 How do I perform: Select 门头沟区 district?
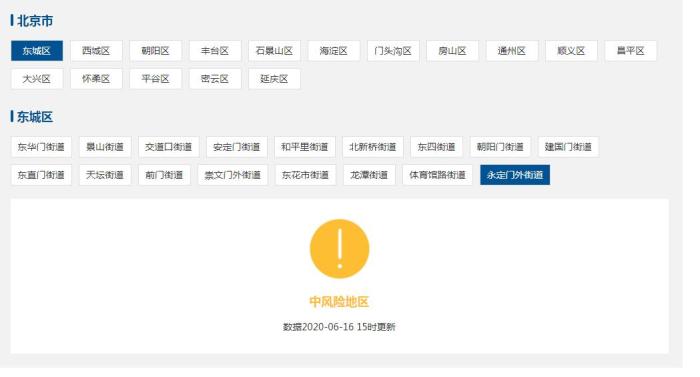(x=393, y=51)
